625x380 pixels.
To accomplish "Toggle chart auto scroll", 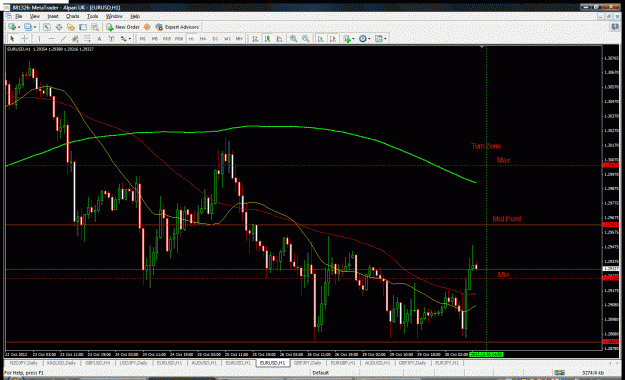I will coord(320,39).
